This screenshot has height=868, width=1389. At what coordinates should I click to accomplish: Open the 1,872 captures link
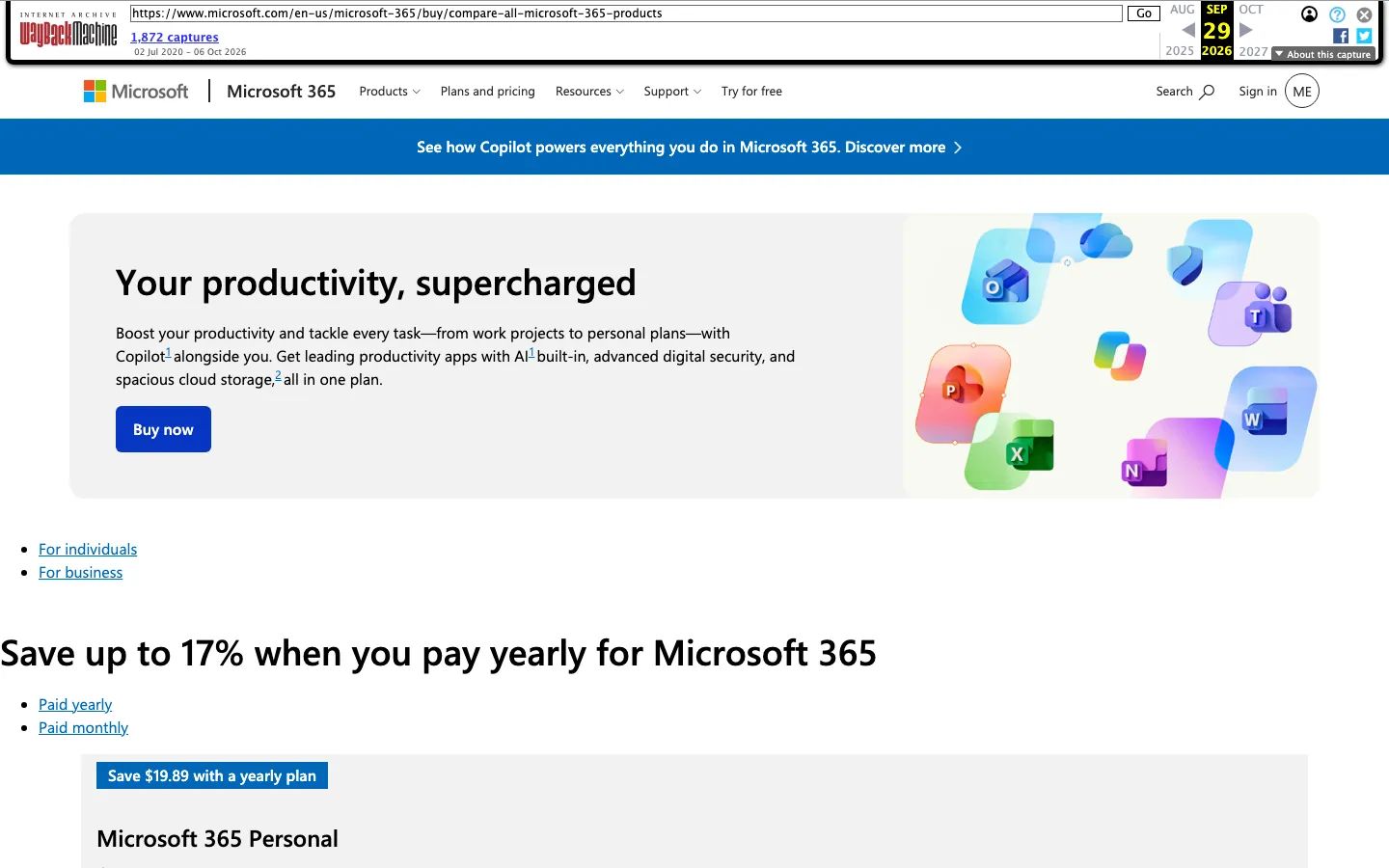tap(175, 38)
